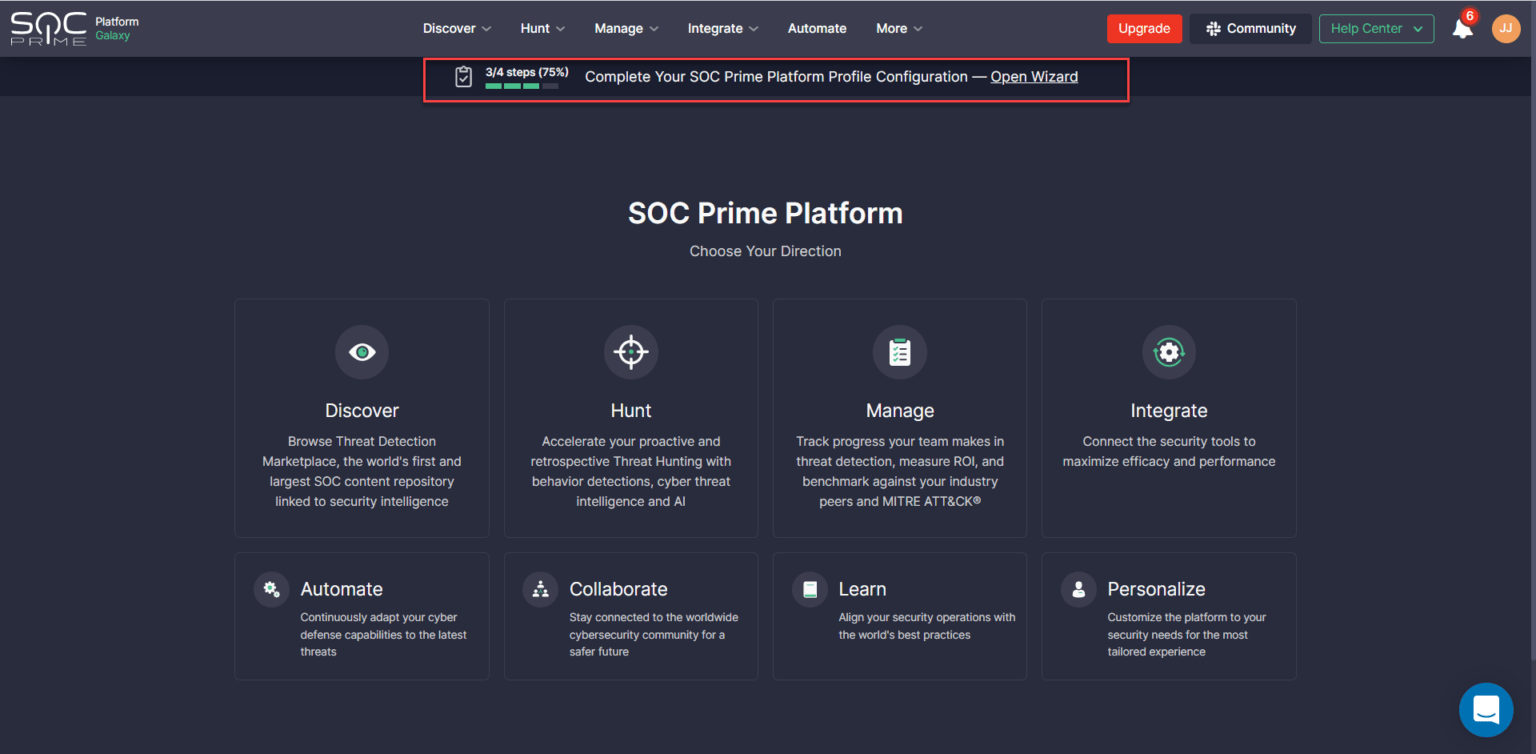Select the Automate gear icon
Image resolution: width=1536 pixels, height=754 pixels.
(271, 589)
